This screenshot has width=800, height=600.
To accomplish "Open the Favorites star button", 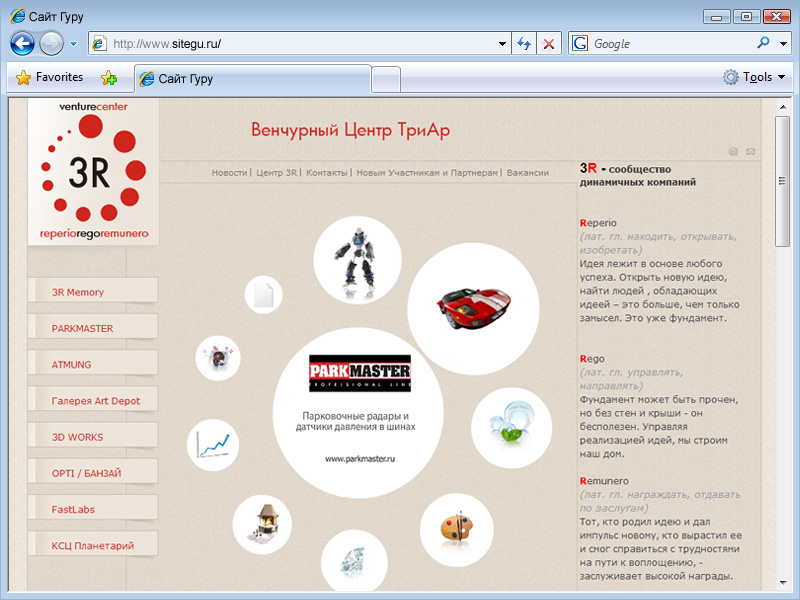I will click(49, 78).
